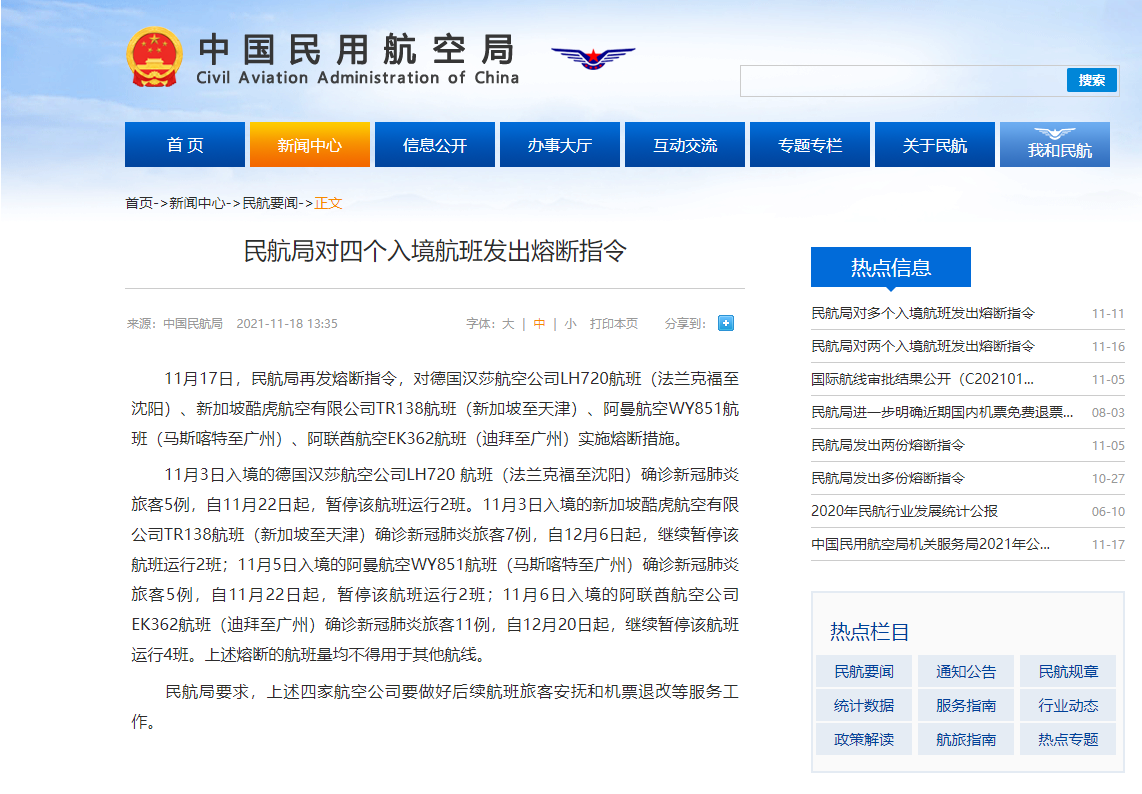The height and width of the screenshot is (794, 1142).
Task: Select the 互动交流 navigation tab
Action: [685, 145]
